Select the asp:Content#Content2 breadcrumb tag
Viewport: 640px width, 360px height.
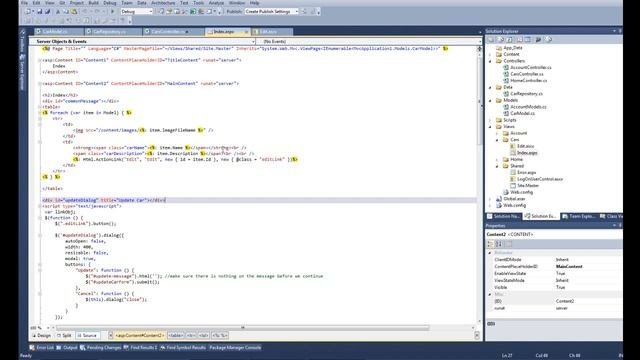(x=140, y=336)
